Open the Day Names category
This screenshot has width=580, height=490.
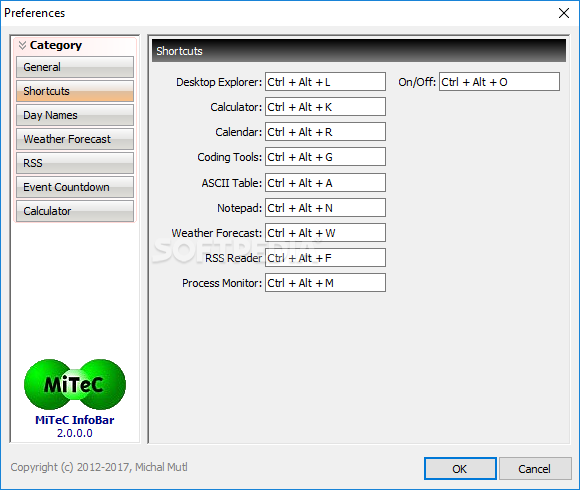[x=75, y=115]
